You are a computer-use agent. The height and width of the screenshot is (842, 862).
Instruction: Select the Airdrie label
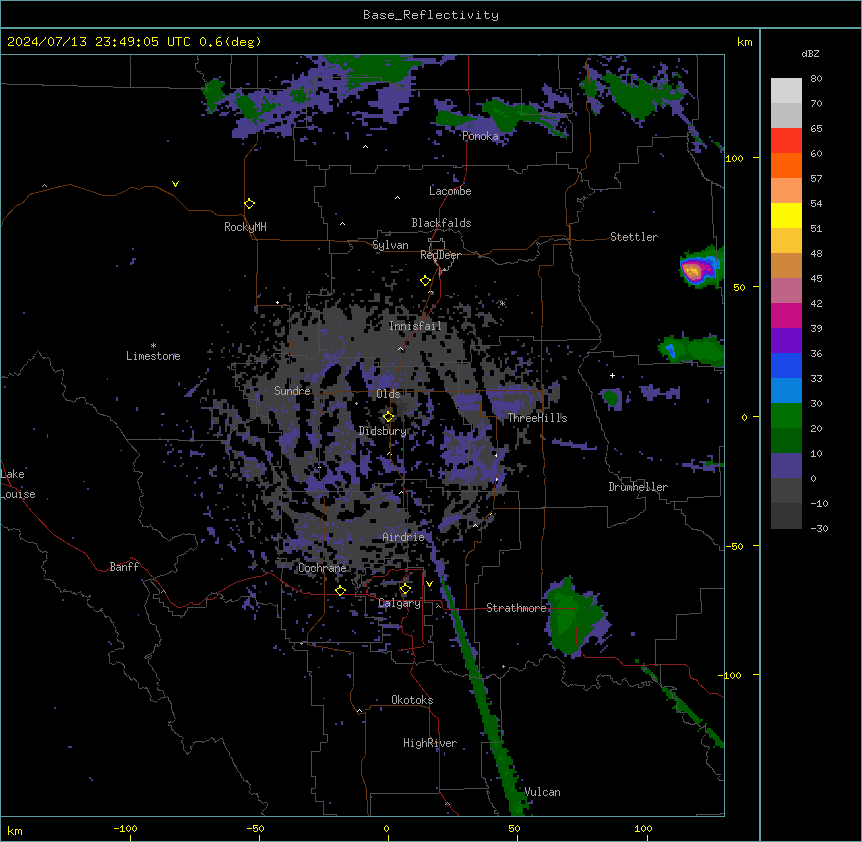[404, 537]
